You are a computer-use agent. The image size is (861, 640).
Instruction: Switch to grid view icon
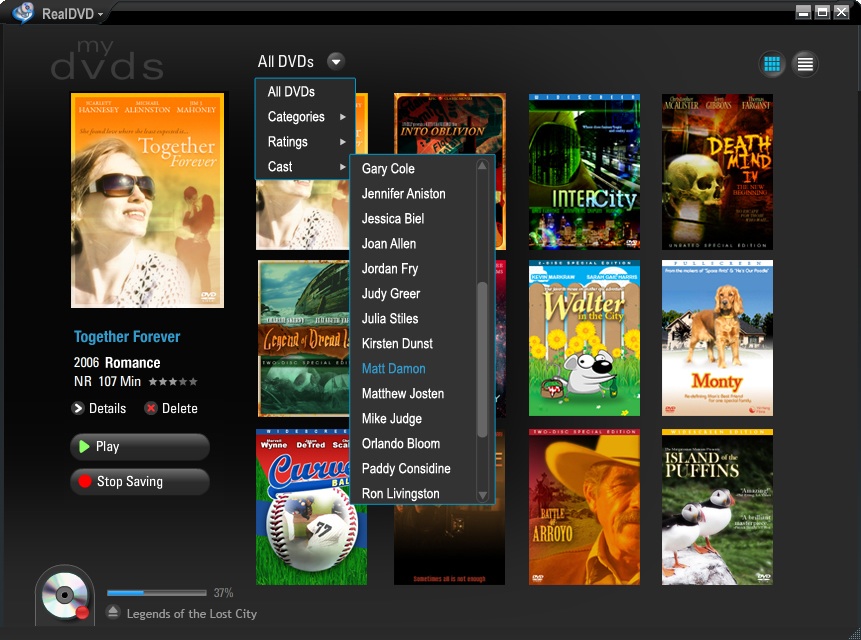[772, 64]
